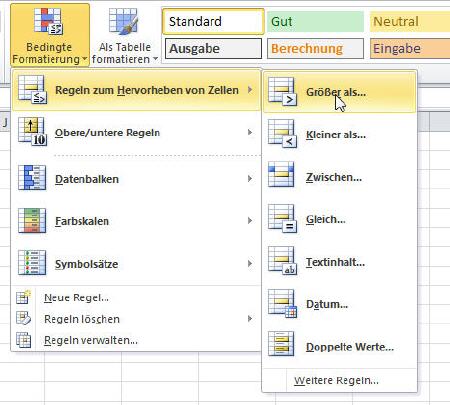Viewport: 450px width, 405px height.
Task: Select the Zwischen rule icon
Action: [281, 174]
